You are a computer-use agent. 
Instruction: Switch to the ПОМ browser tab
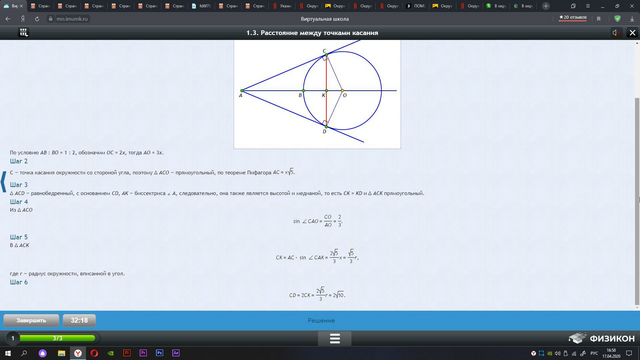tap(416, 6)
